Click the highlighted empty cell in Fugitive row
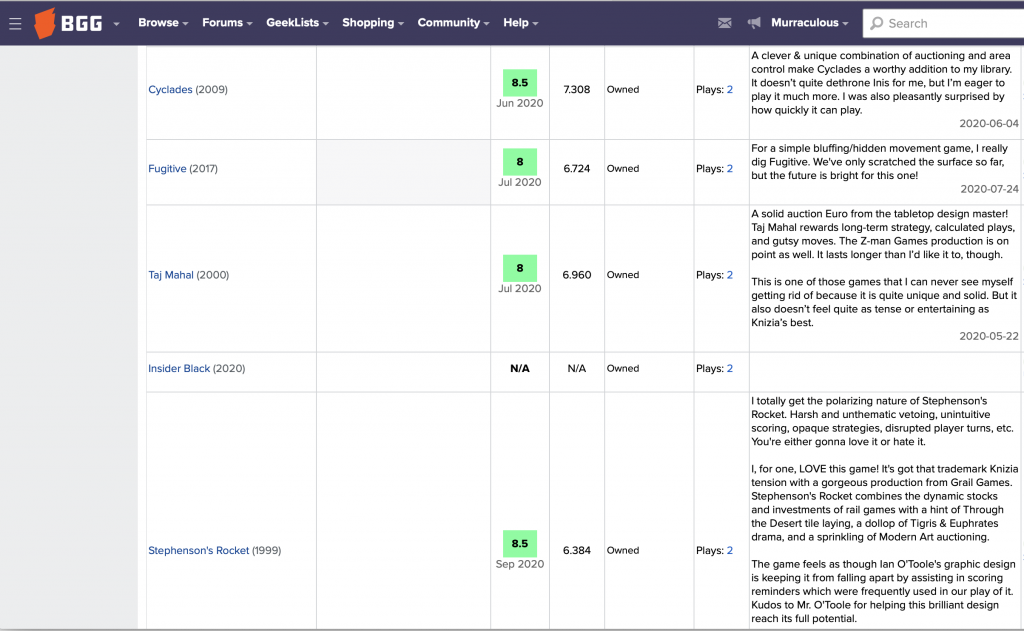 (404, 172)
